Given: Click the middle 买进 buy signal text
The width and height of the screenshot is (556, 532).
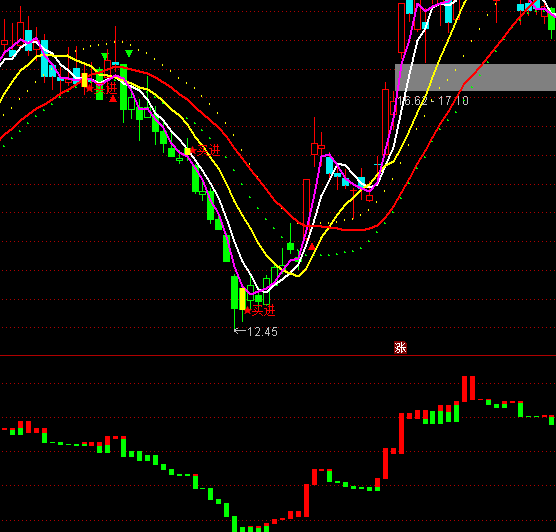Looking at the screenshot, I should click(208, 151).
